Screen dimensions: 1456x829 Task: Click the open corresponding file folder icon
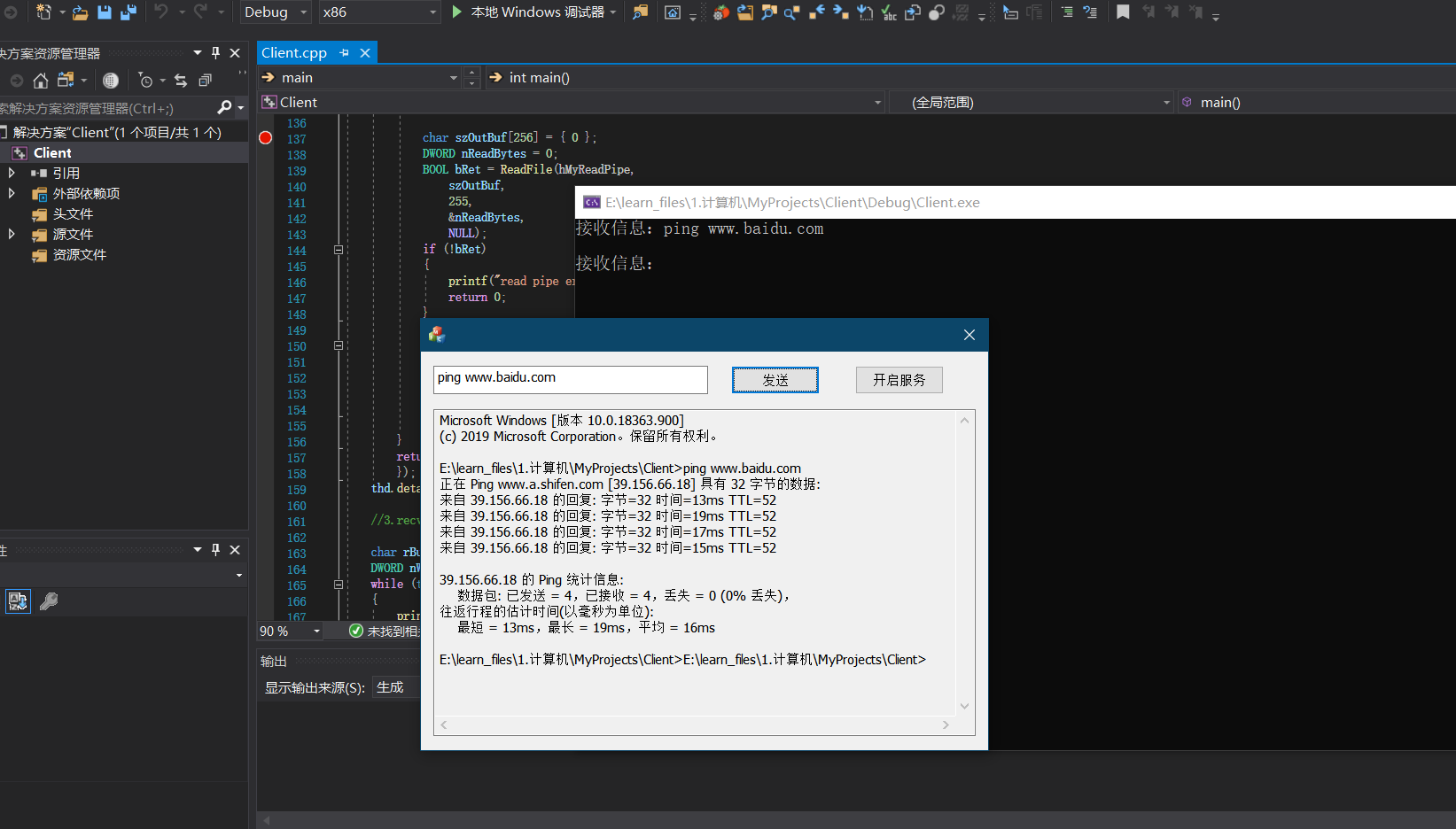click(x=745, y=12)
